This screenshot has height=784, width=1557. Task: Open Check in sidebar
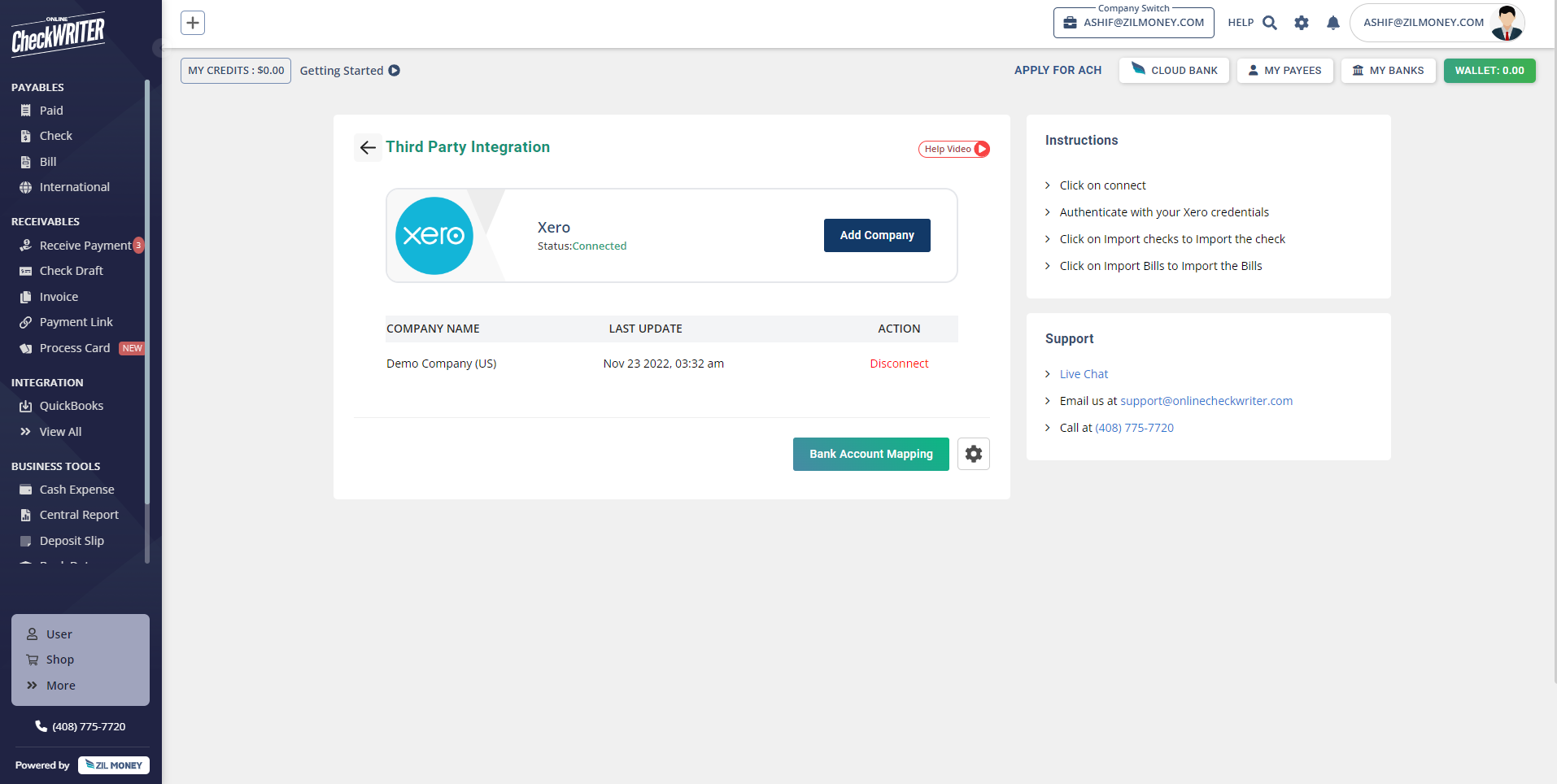55,136
